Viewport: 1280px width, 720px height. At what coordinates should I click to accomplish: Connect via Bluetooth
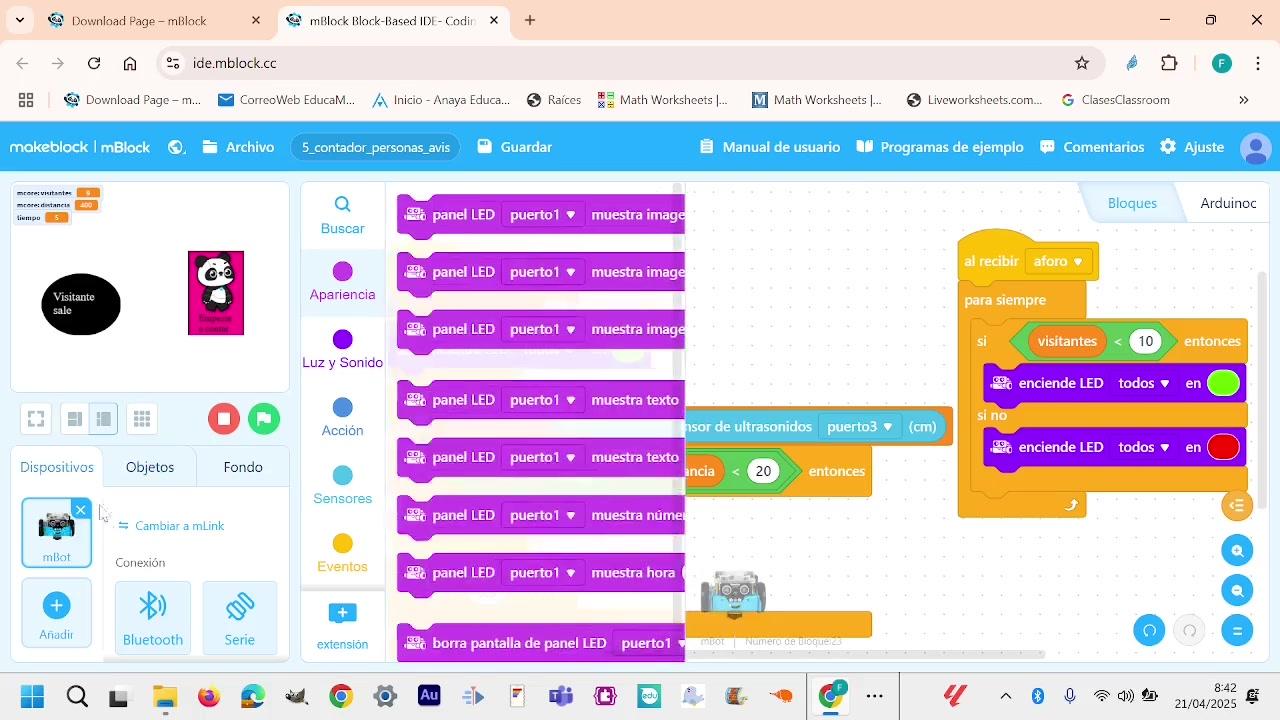pos(153,619)
